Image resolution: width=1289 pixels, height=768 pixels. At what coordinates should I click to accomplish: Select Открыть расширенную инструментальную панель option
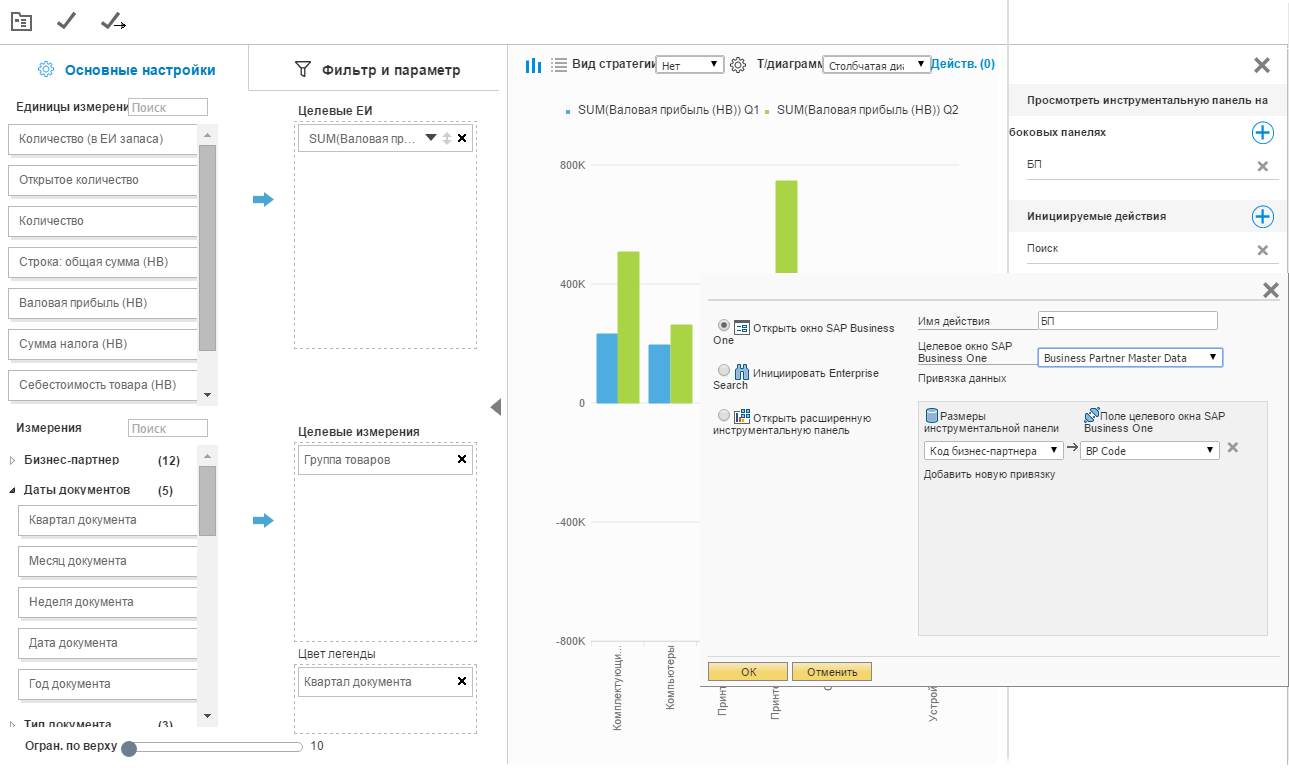tap(724, 415)
